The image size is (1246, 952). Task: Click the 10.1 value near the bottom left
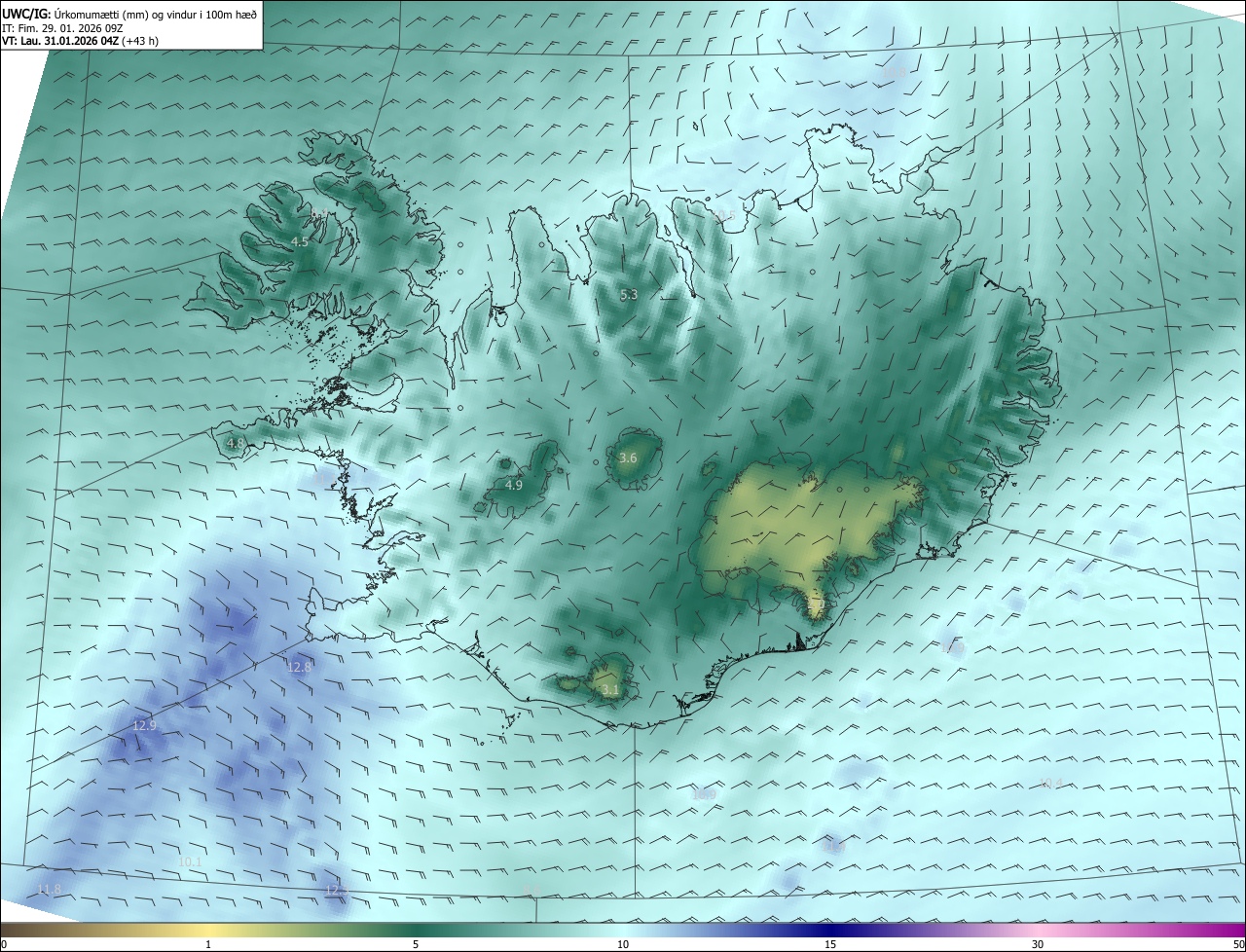pos(190,861)
